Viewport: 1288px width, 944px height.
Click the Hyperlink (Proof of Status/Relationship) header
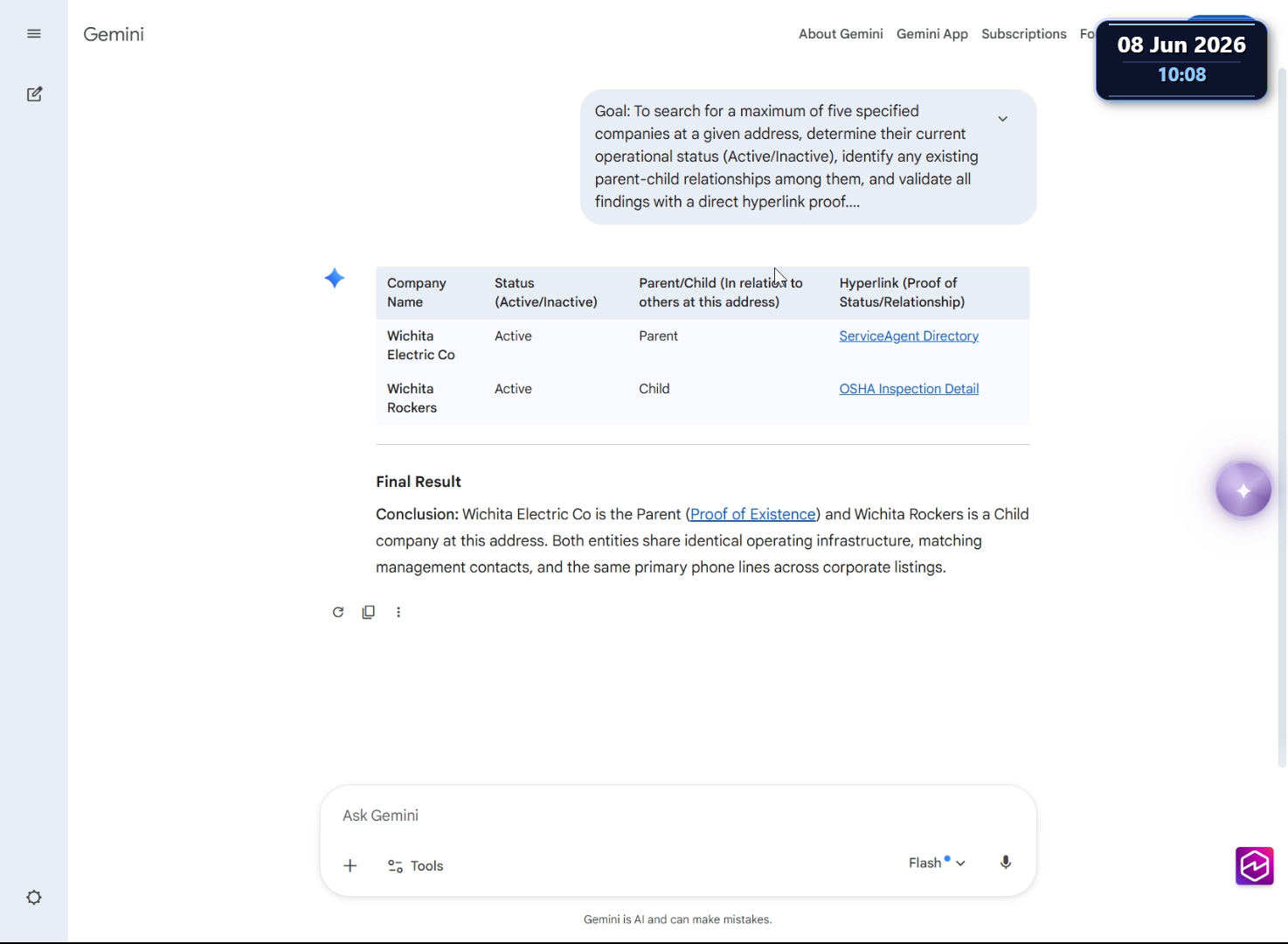[902, 293]
